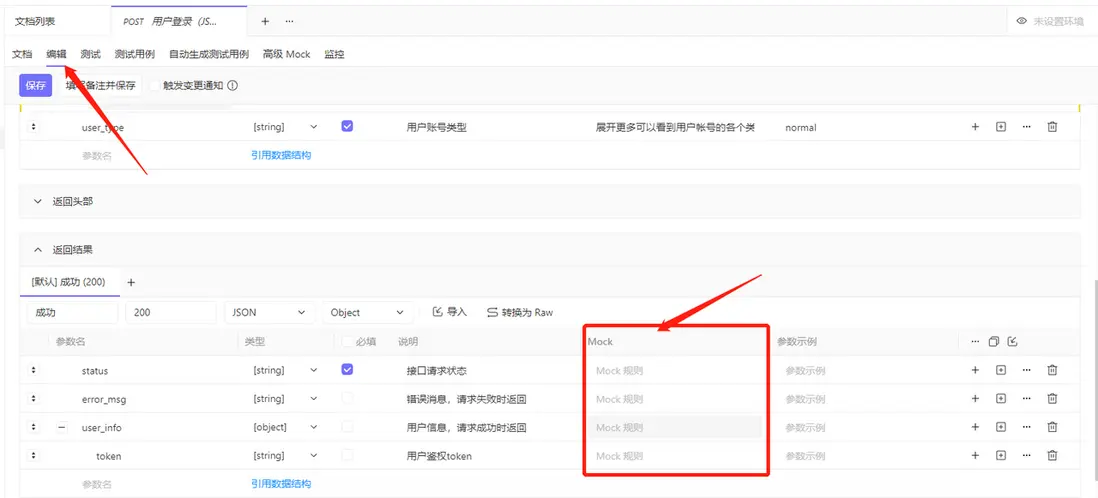Click the 参数示例 field for error_msg
Image resolution: width=1098 pixels, height=498 pixels.
(x=865, y=399)
